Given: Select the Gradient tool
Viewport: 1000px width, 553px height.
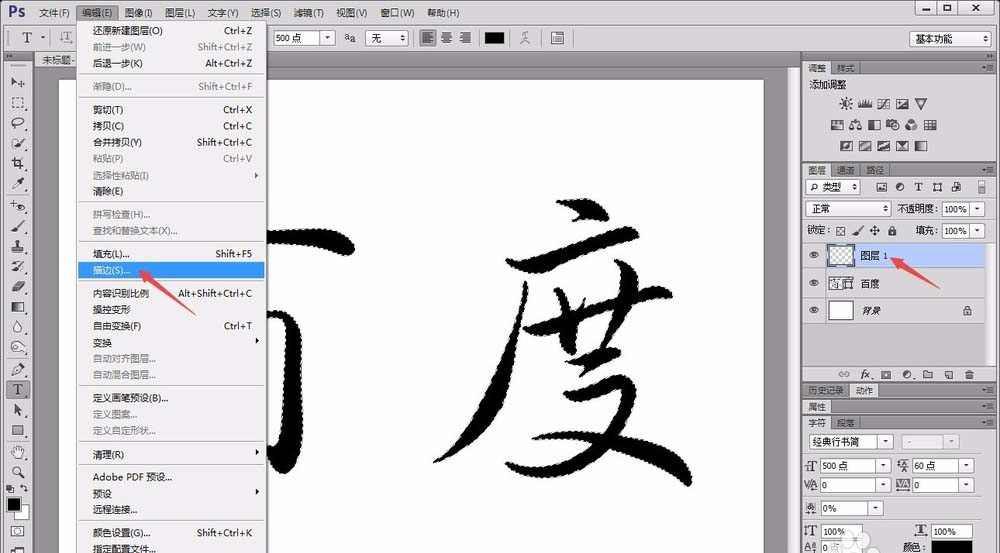Looking at the screenshot, I should click(x=18, y=307).
